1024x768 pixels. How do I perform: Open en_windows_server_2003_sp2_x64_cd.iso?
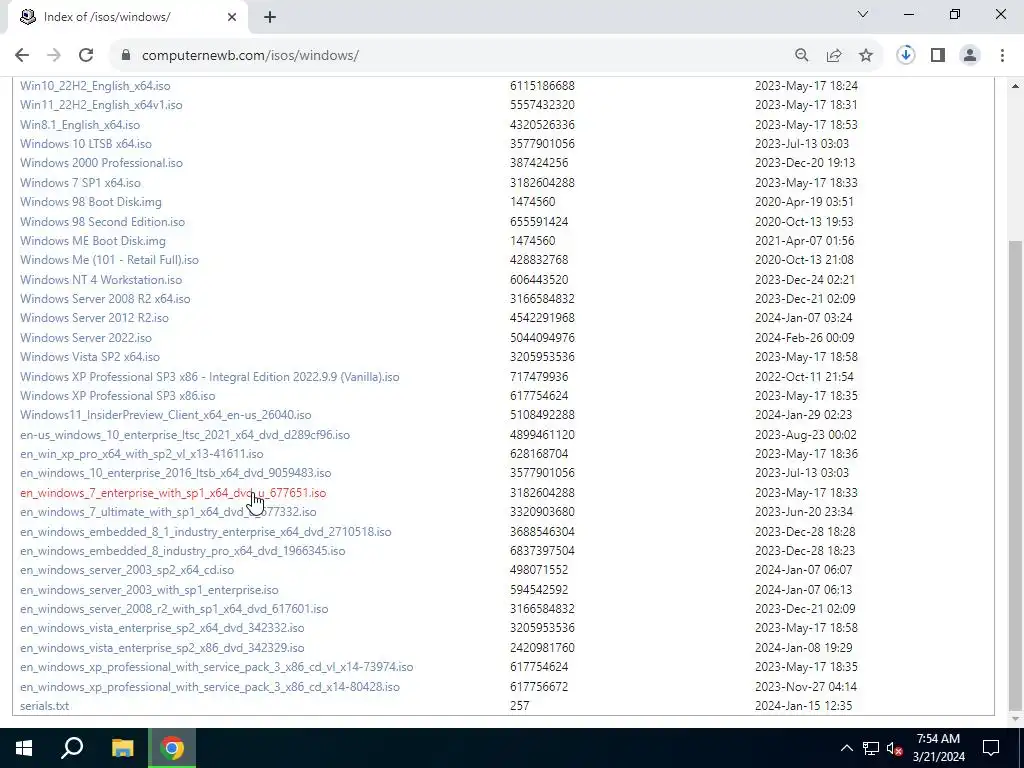coord(127,570)
